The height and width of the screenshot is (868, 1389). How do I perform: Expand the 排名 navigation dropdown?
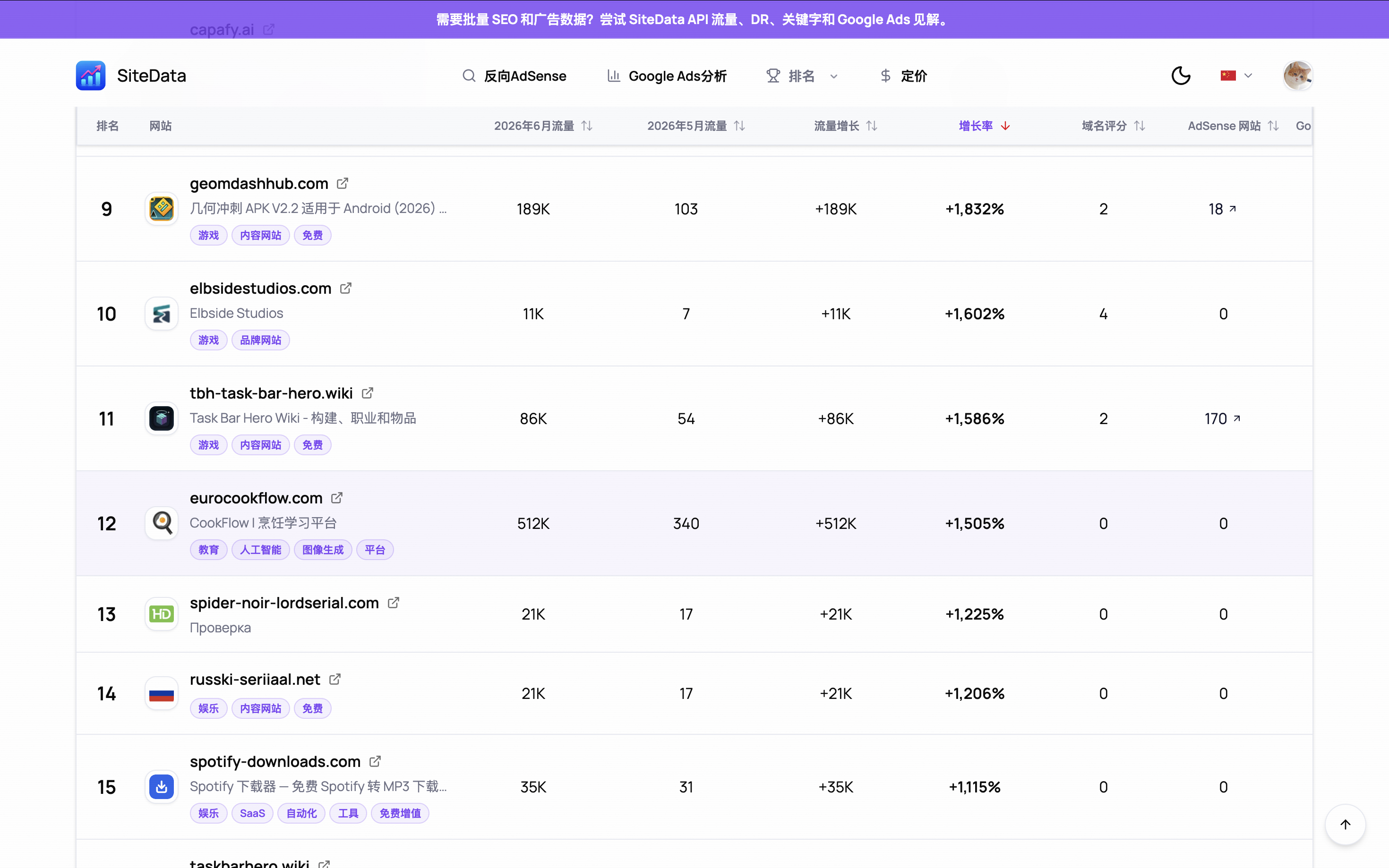pos(802,76)
